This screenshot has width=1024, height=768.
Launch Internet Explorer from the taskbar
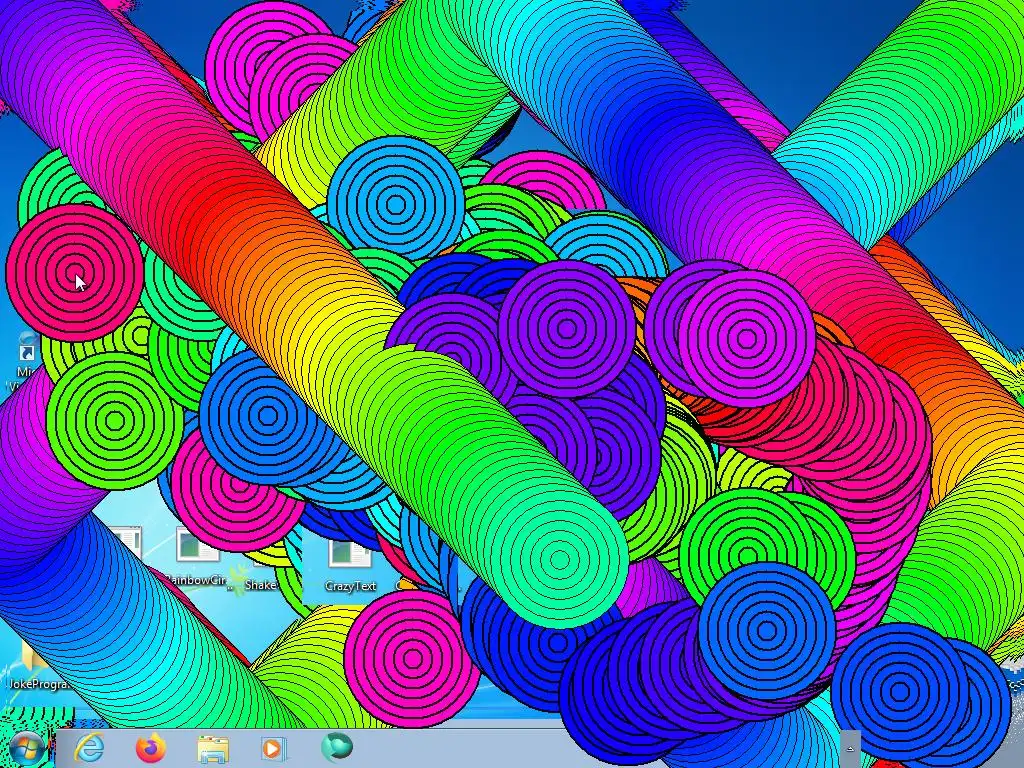pos(89,748)
